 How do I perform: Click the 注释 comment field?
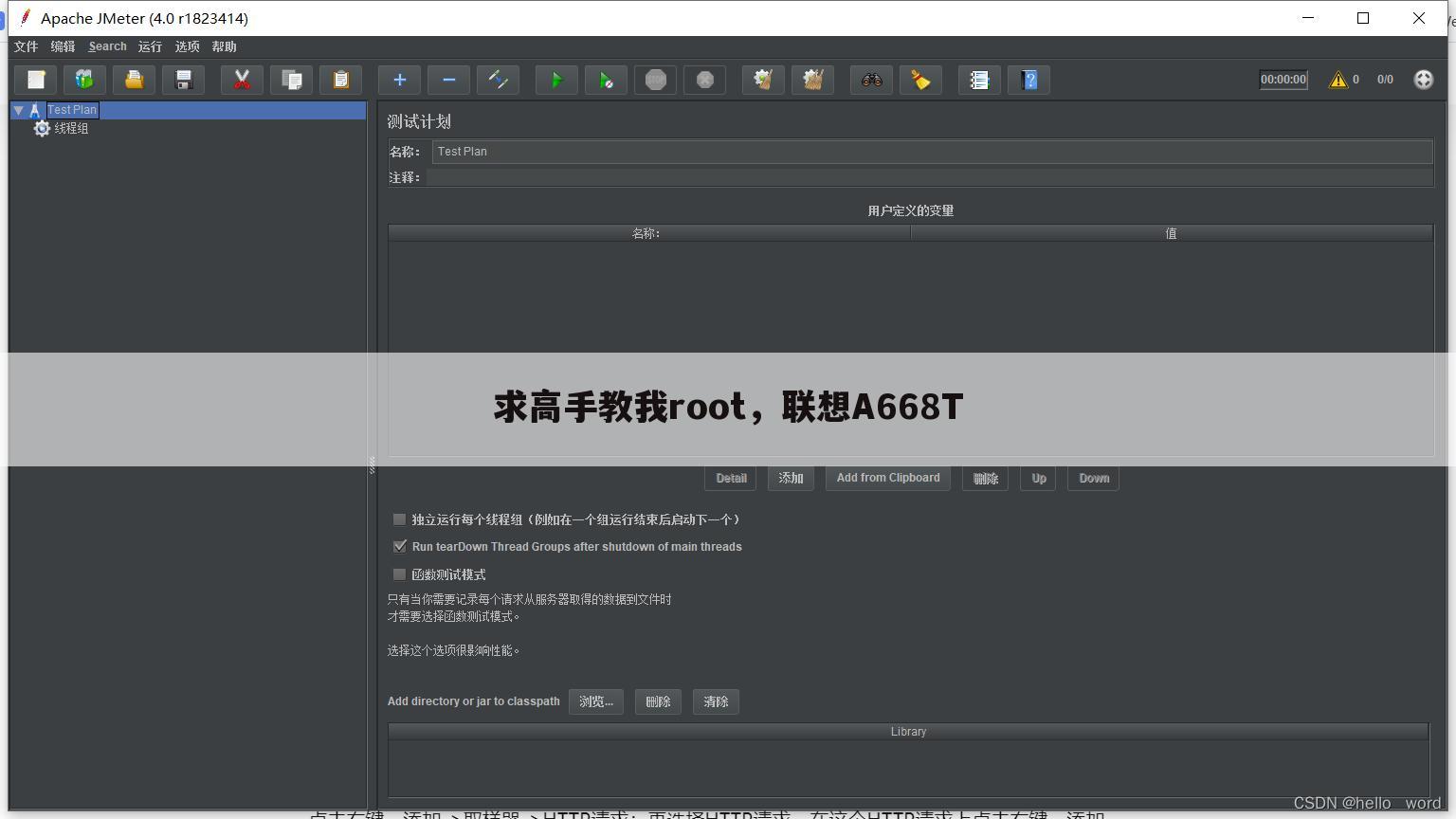pos(929,177)
